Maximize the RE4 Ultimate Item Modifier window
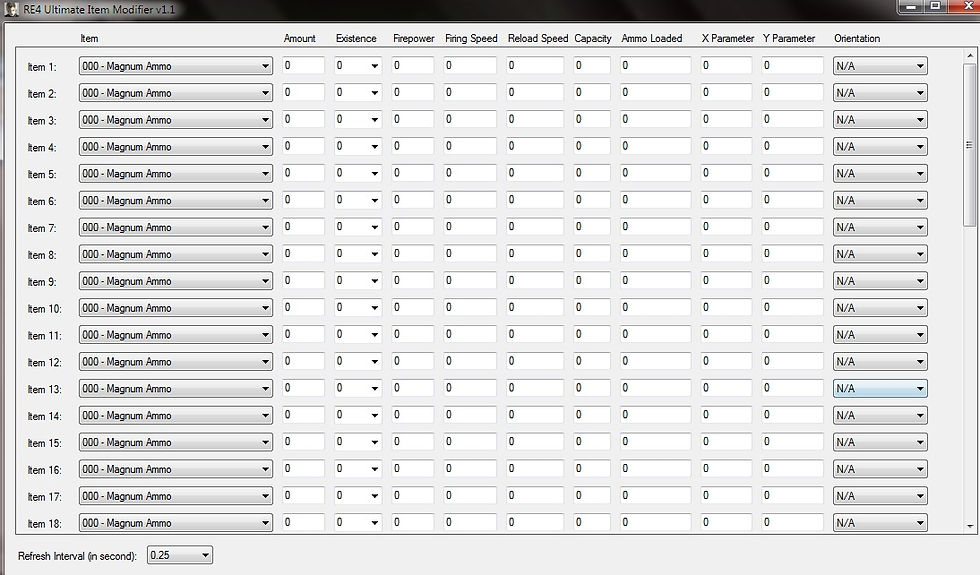 pyautogui.click(x=936, y=6)
